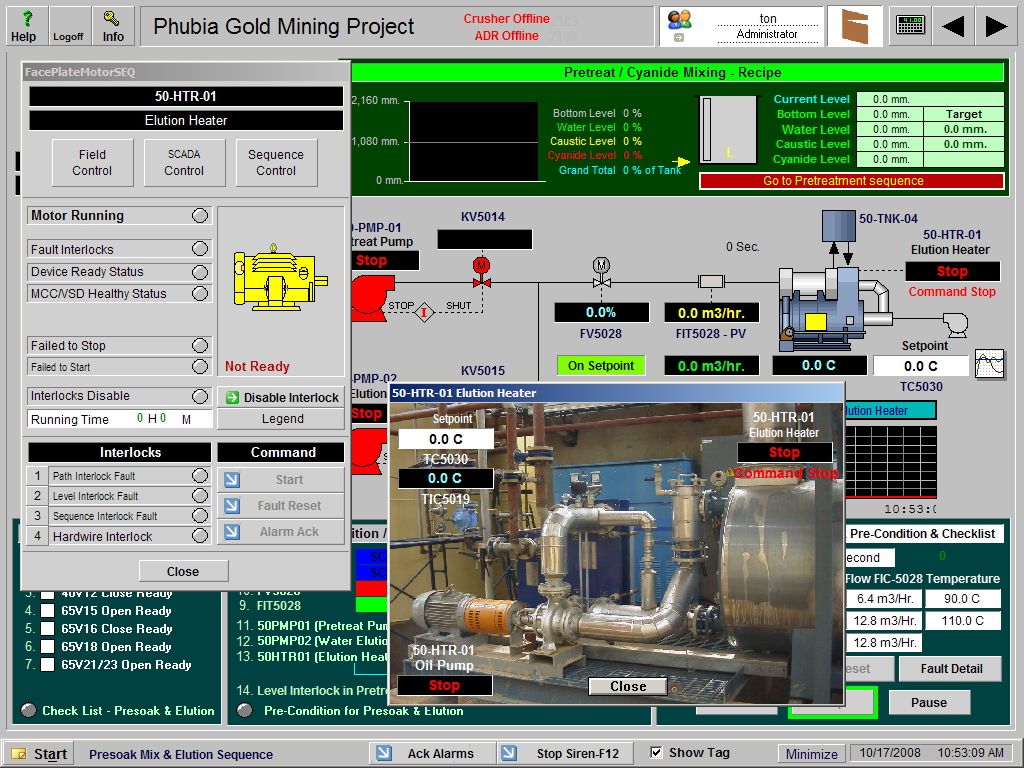Toggle the Show Tag checkbox

(x=655, y=751)
